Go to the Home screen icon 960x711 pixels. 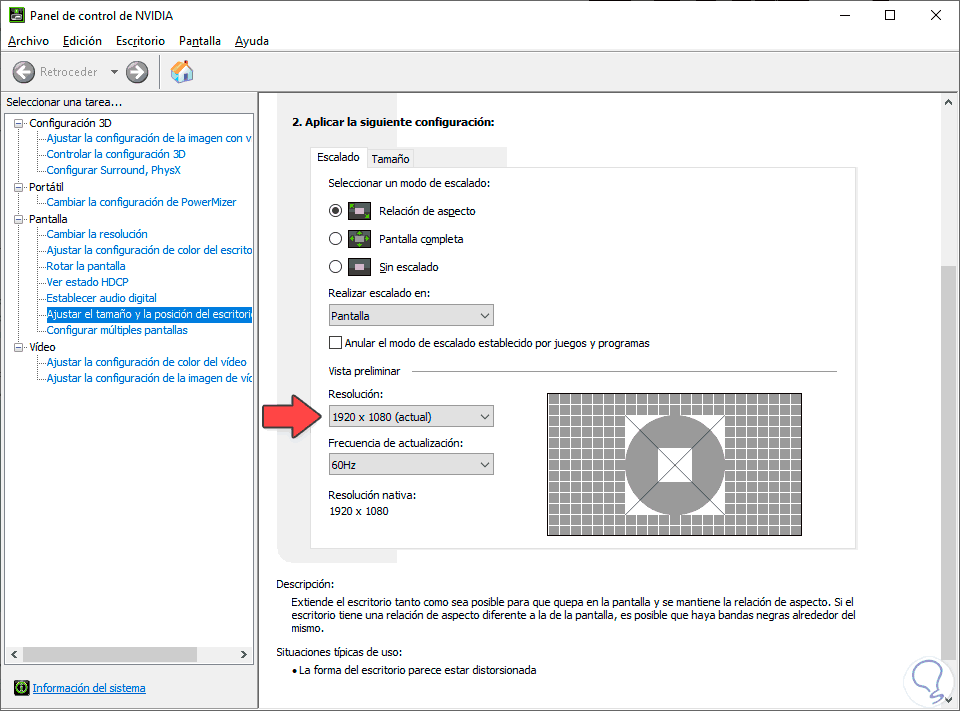pos(182,72)
